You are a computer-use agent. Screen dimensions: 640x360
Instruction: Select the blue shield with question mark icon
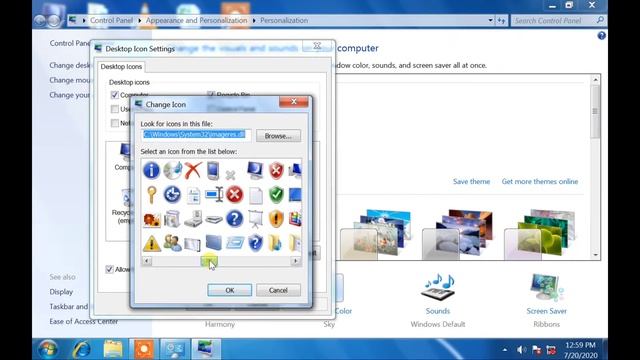tap(256, 243)
